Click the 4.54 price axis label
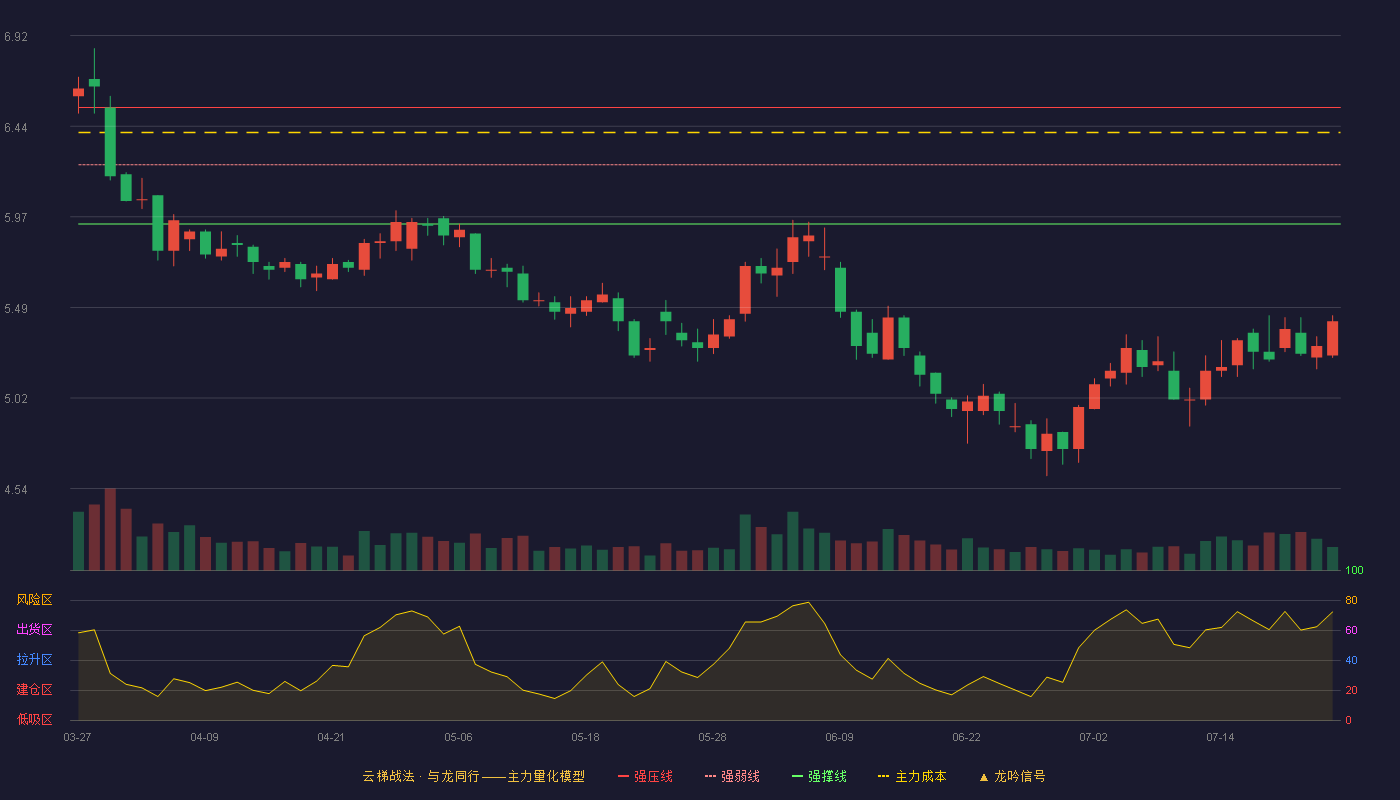Viewport: 1400px width, 800px height. (16, 490)
